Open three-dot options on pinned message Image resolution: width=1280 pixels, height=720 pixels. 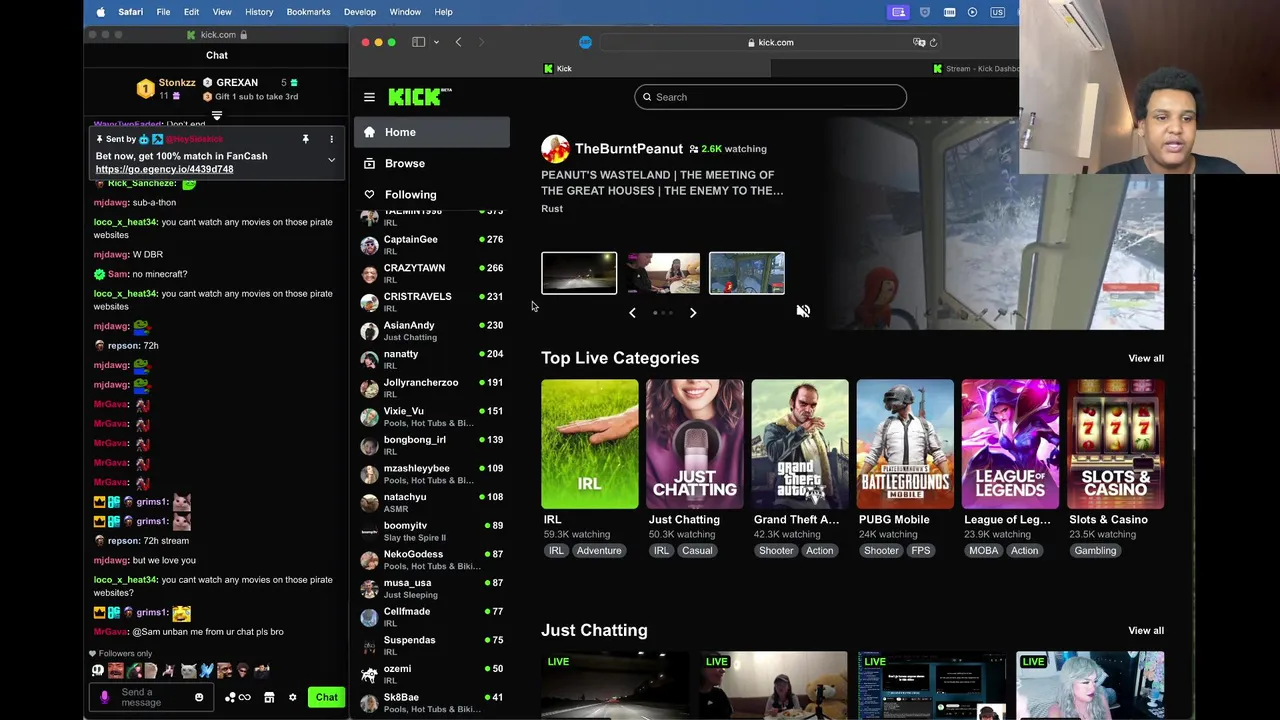pos(331,139)
